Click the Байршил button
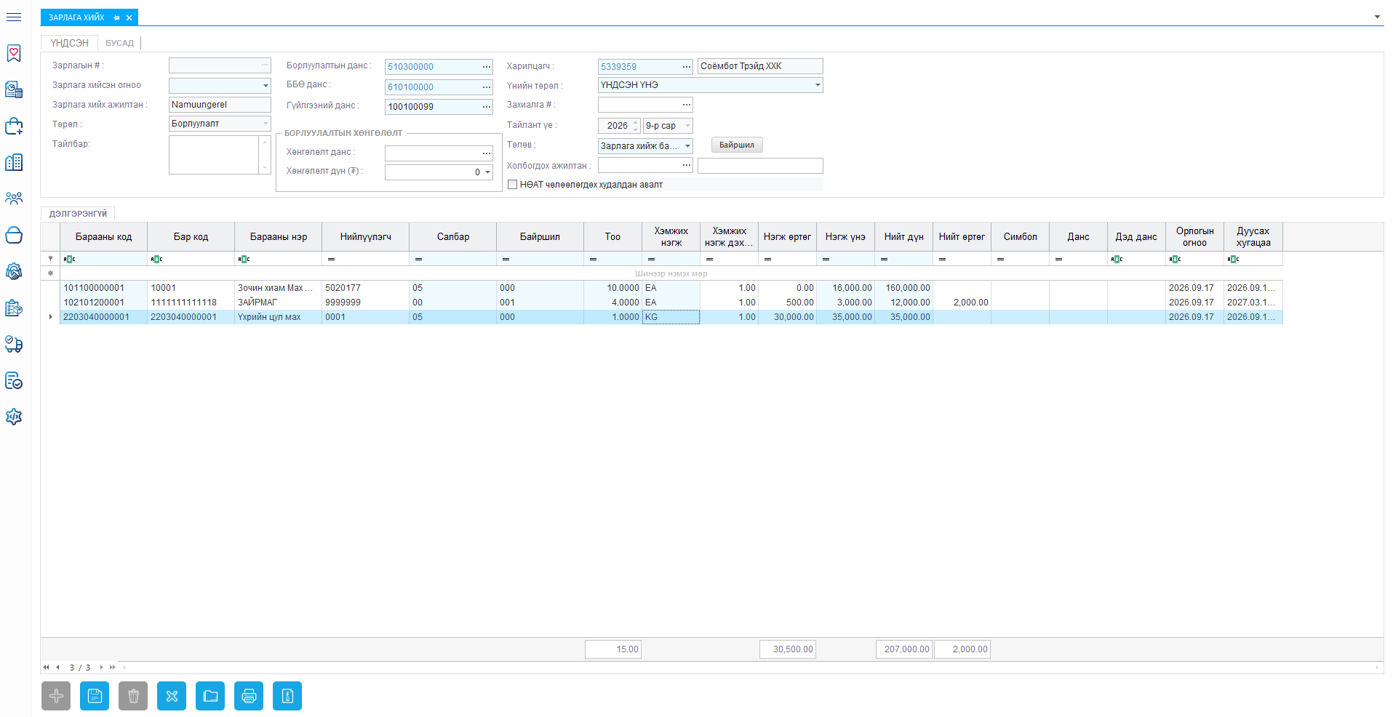The image size is (1393, 717). click(737, 145)
